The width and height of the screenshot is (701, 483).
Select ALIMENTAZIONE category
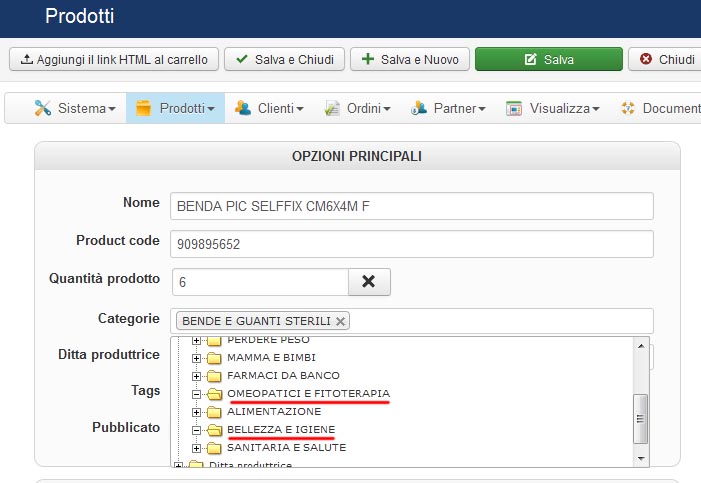coord(274,411)
